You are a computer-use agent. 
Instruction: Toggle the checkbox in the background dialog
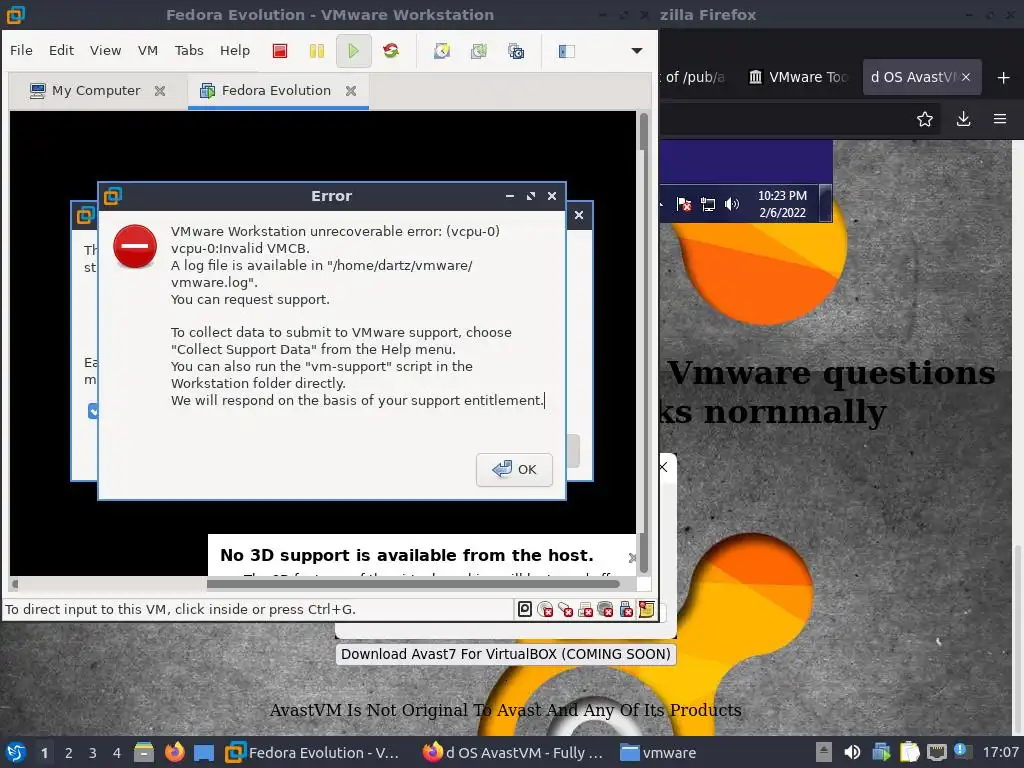93,411
